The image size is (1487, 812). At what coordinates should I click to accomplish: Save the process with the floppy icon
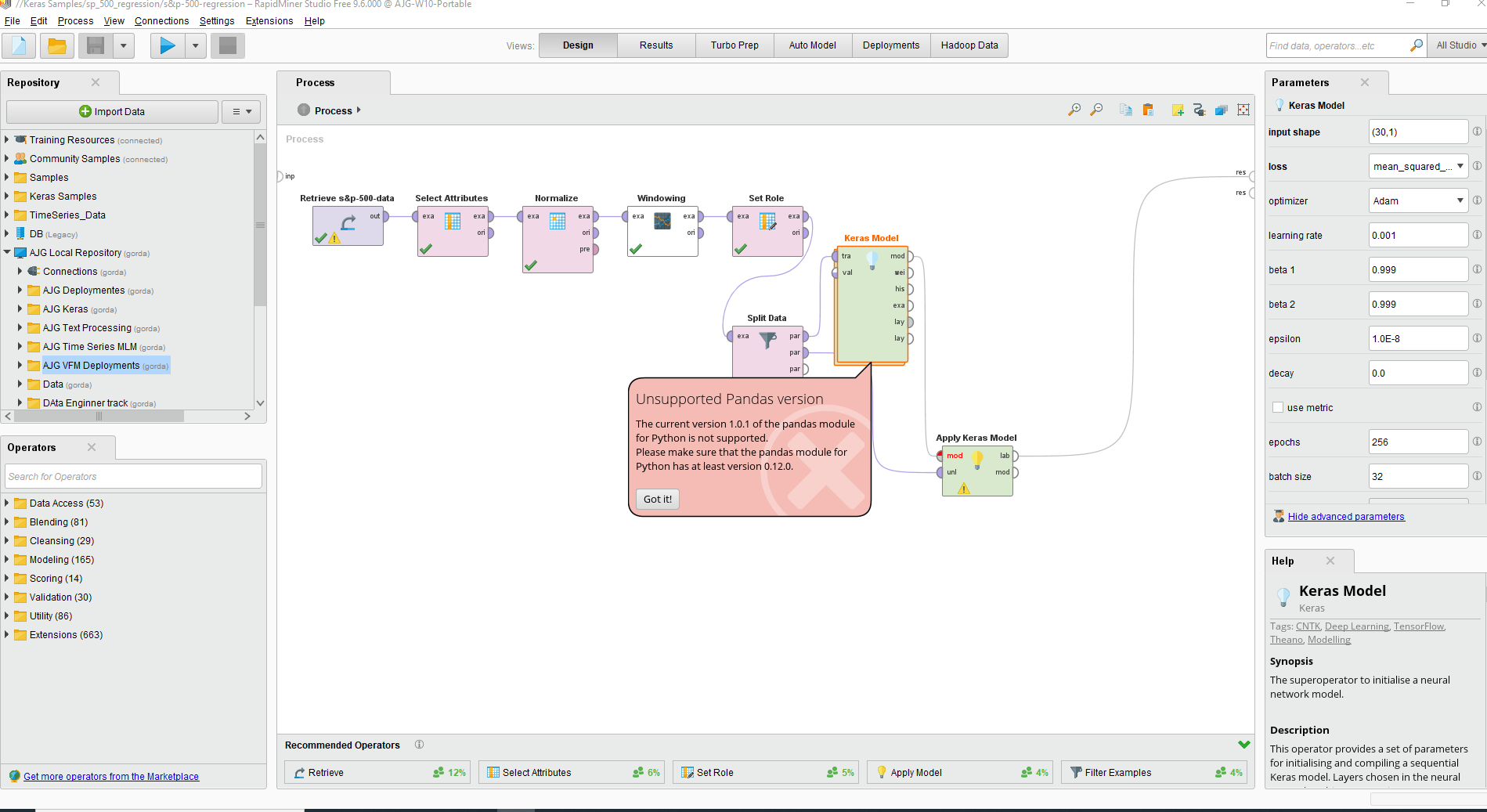[96, 46]
